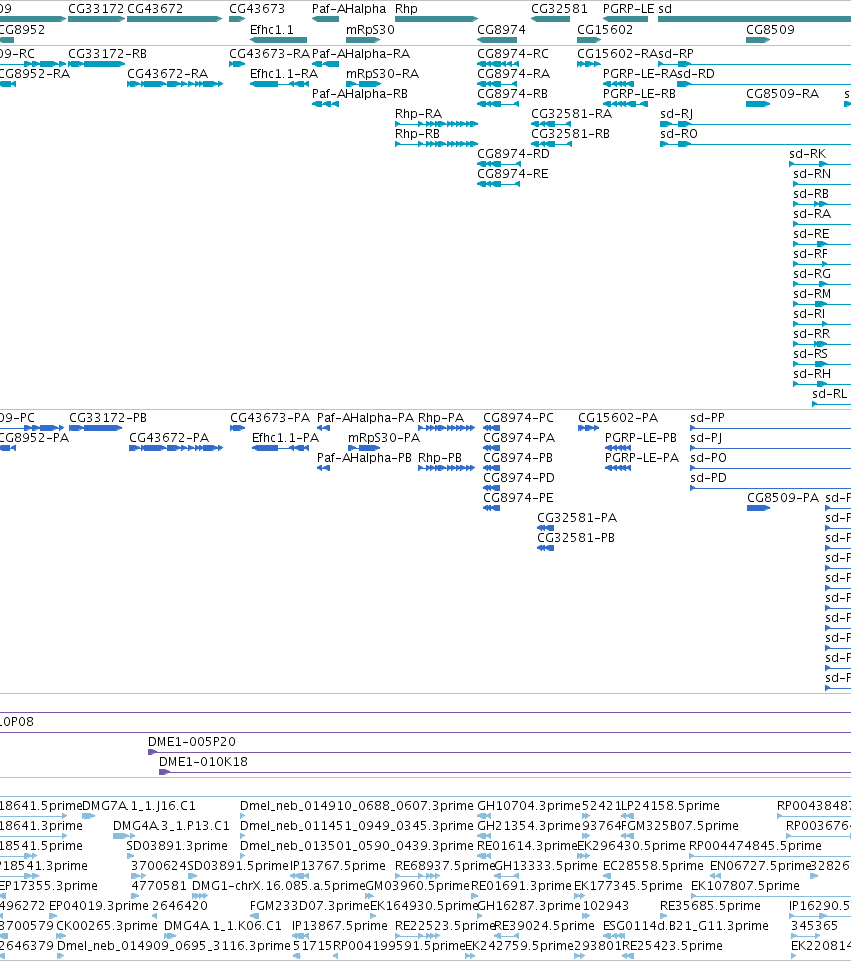Click the Rhp-PA protein label
The image size is (851, 961).
coord(441,418)
